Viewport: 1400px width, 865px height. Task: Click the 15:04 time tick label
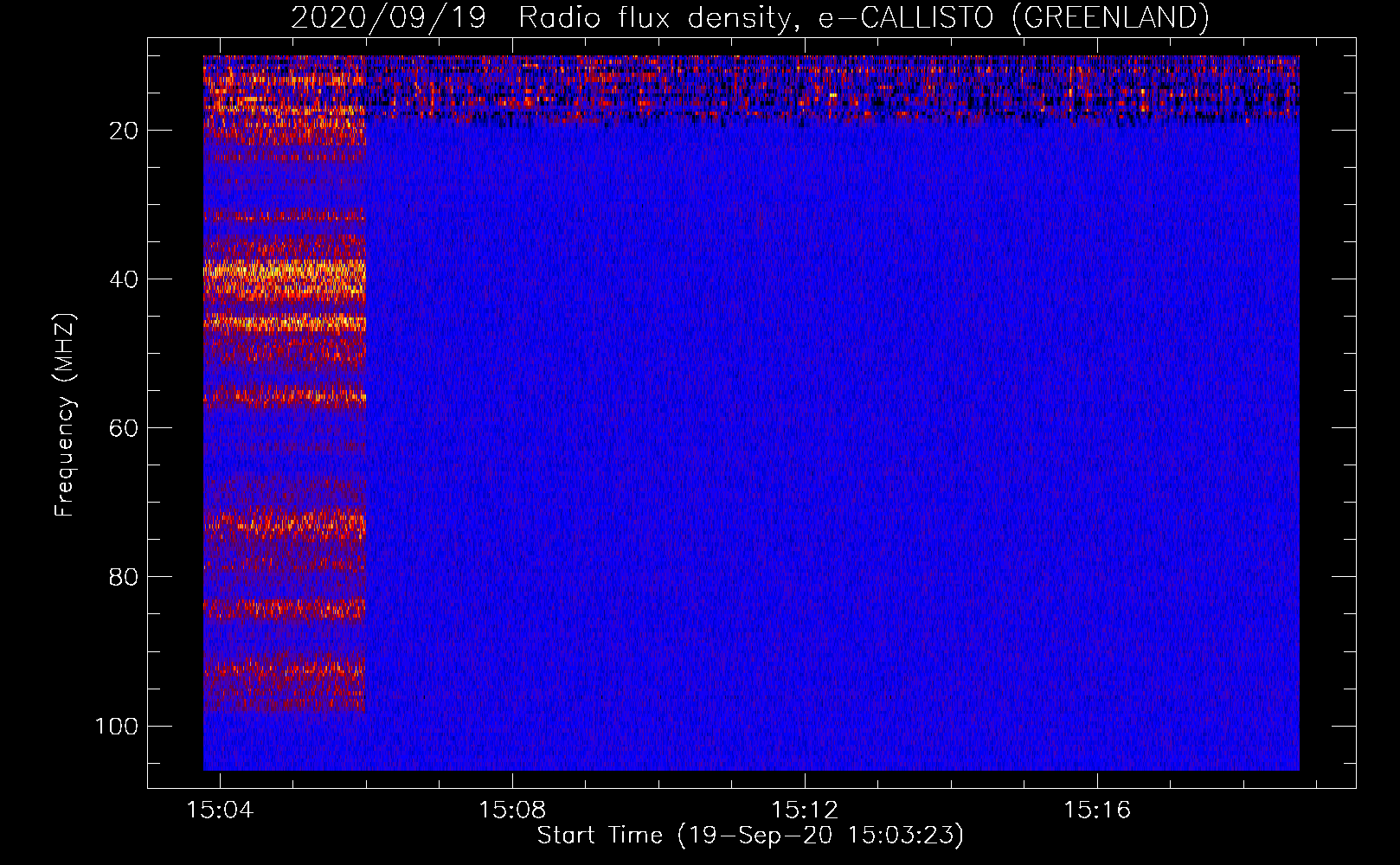[220, 811]
